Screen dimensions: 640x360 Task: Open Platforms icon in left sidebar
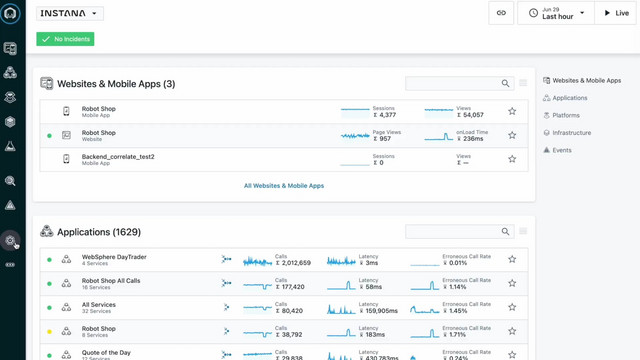click(x=10, y=97)
